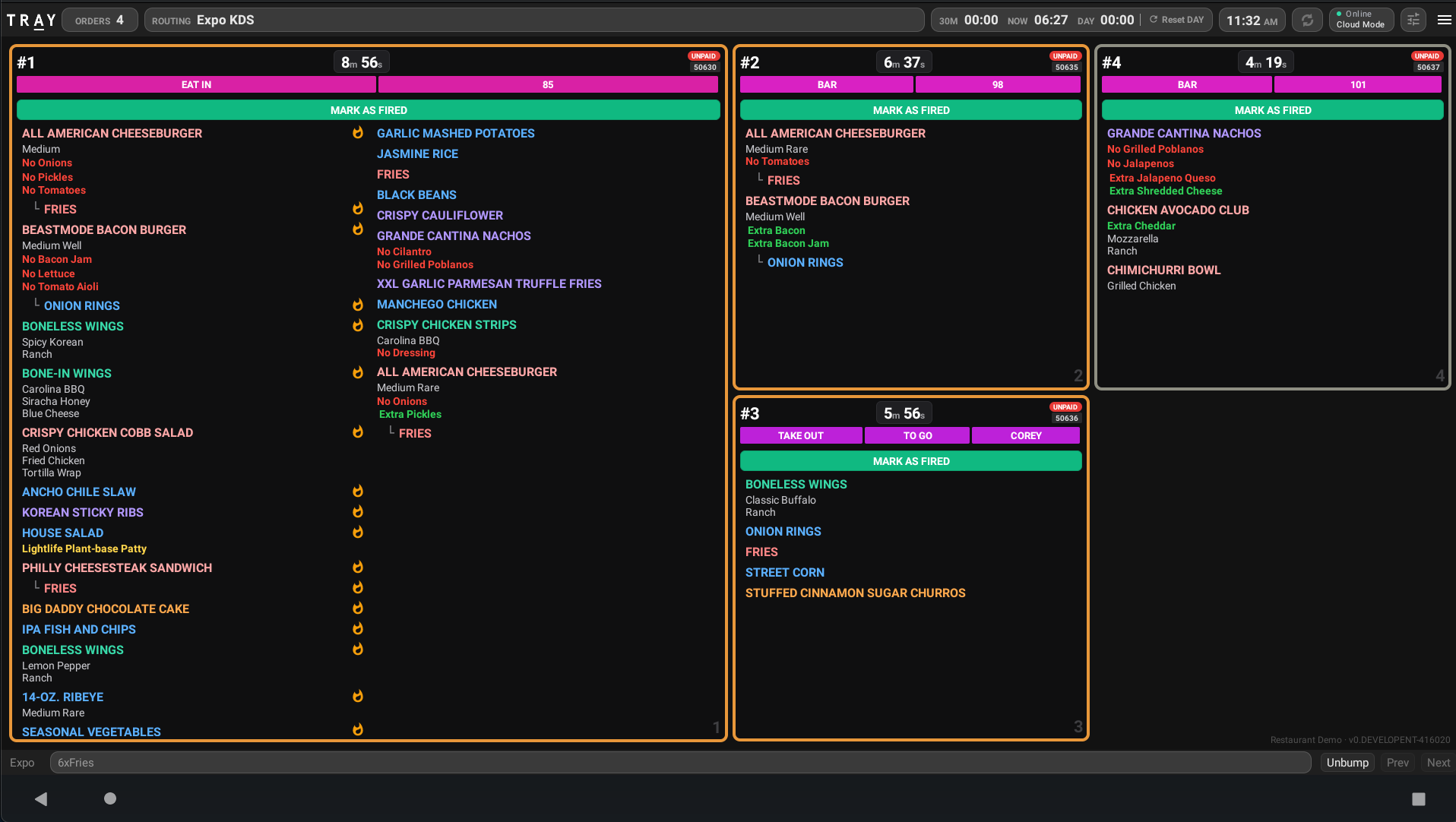Click the Next page button
This screenshot has width=1456, height=822.
pyautogui.click(x=1438, y=763)
